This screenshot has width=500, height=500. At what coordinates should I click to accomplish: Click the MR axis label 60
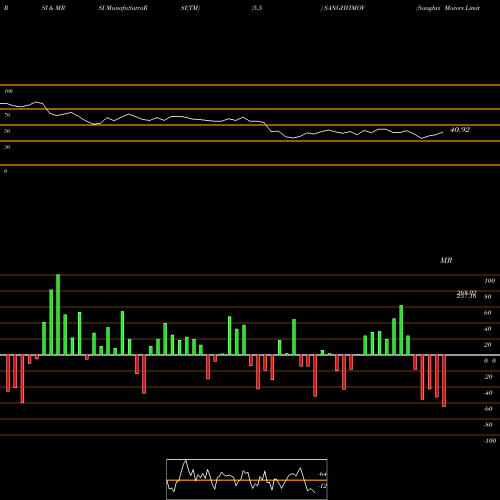[487, 313]
